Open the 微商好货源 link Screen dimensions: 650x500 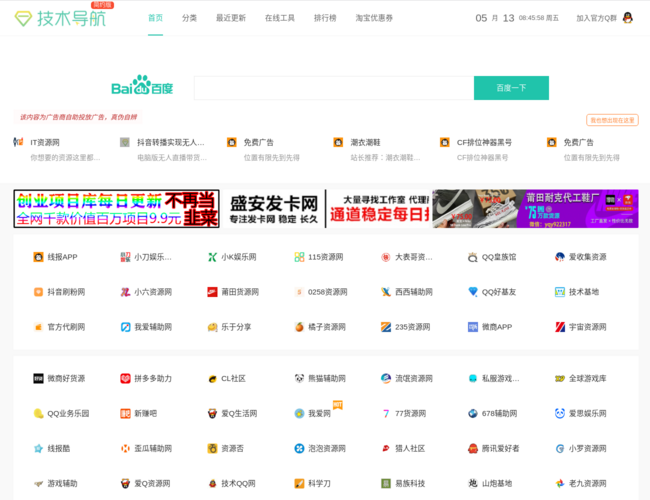coord(66,379)
